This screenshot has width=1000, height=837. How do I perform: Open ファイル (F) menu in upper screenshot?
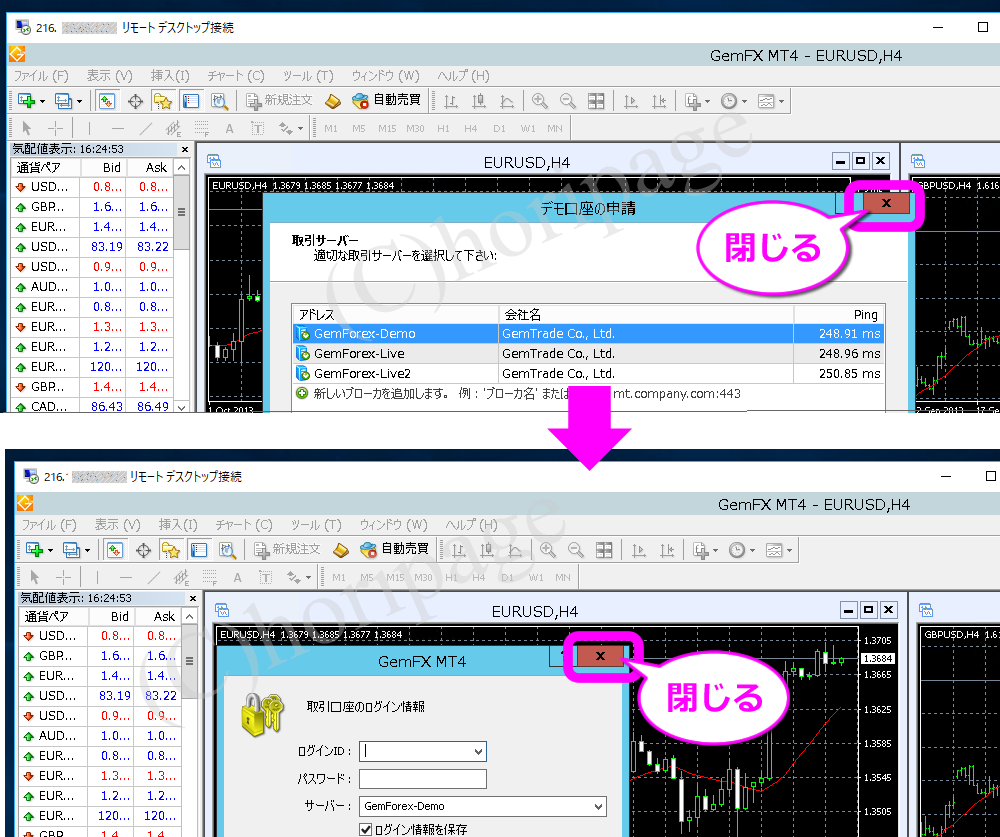41,76
